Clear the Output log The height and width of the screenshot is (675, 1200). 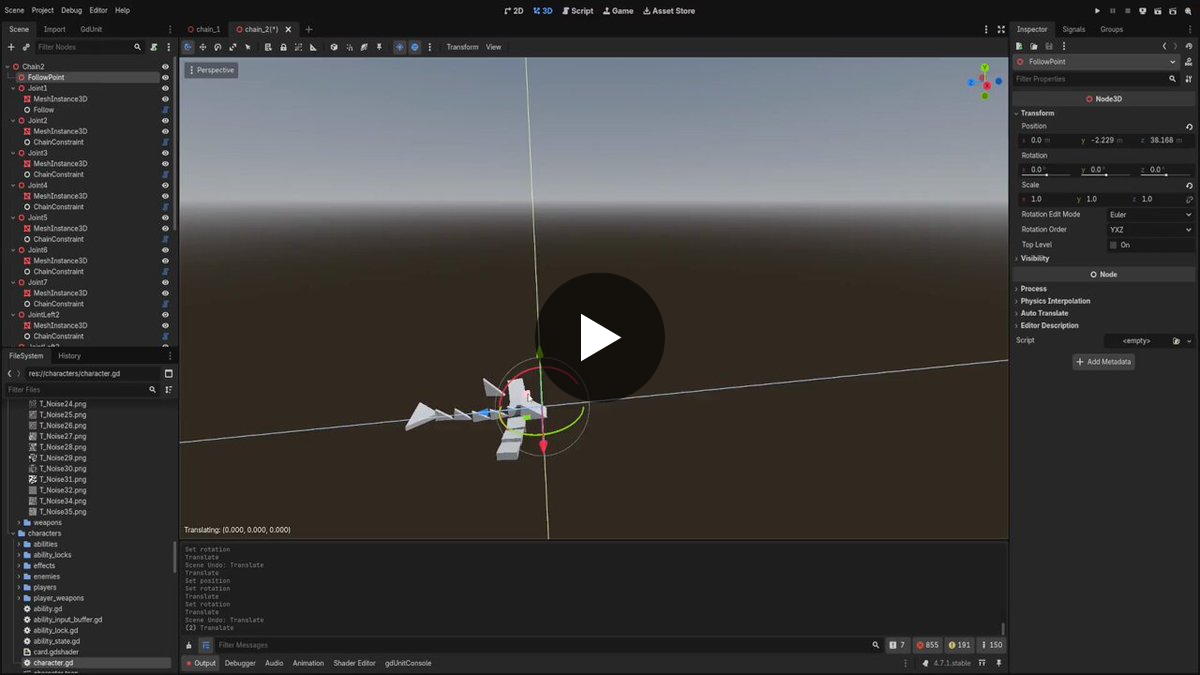[189, 645]
